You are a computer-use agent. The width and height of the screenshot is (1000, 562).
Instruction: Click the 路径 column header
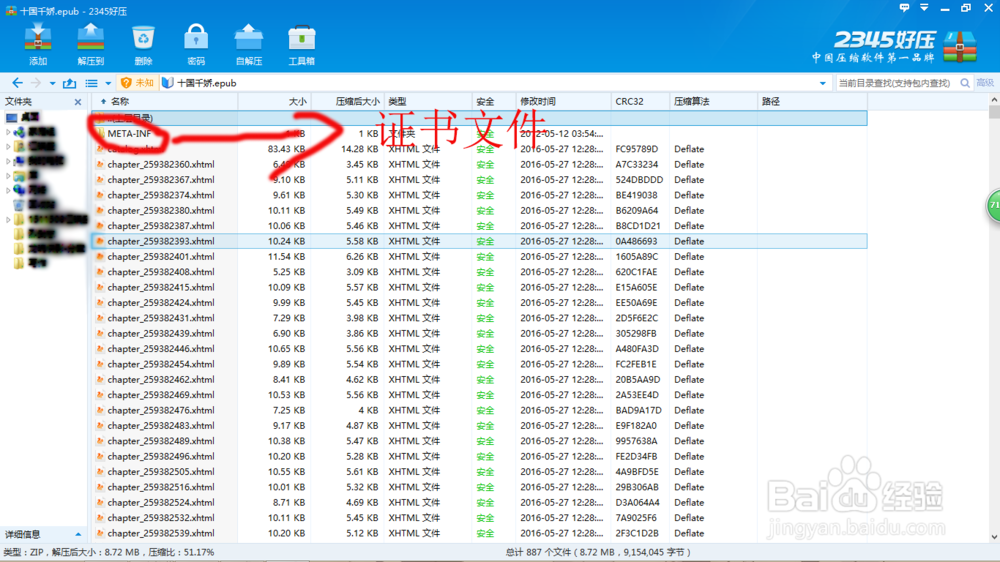point(812,101)
